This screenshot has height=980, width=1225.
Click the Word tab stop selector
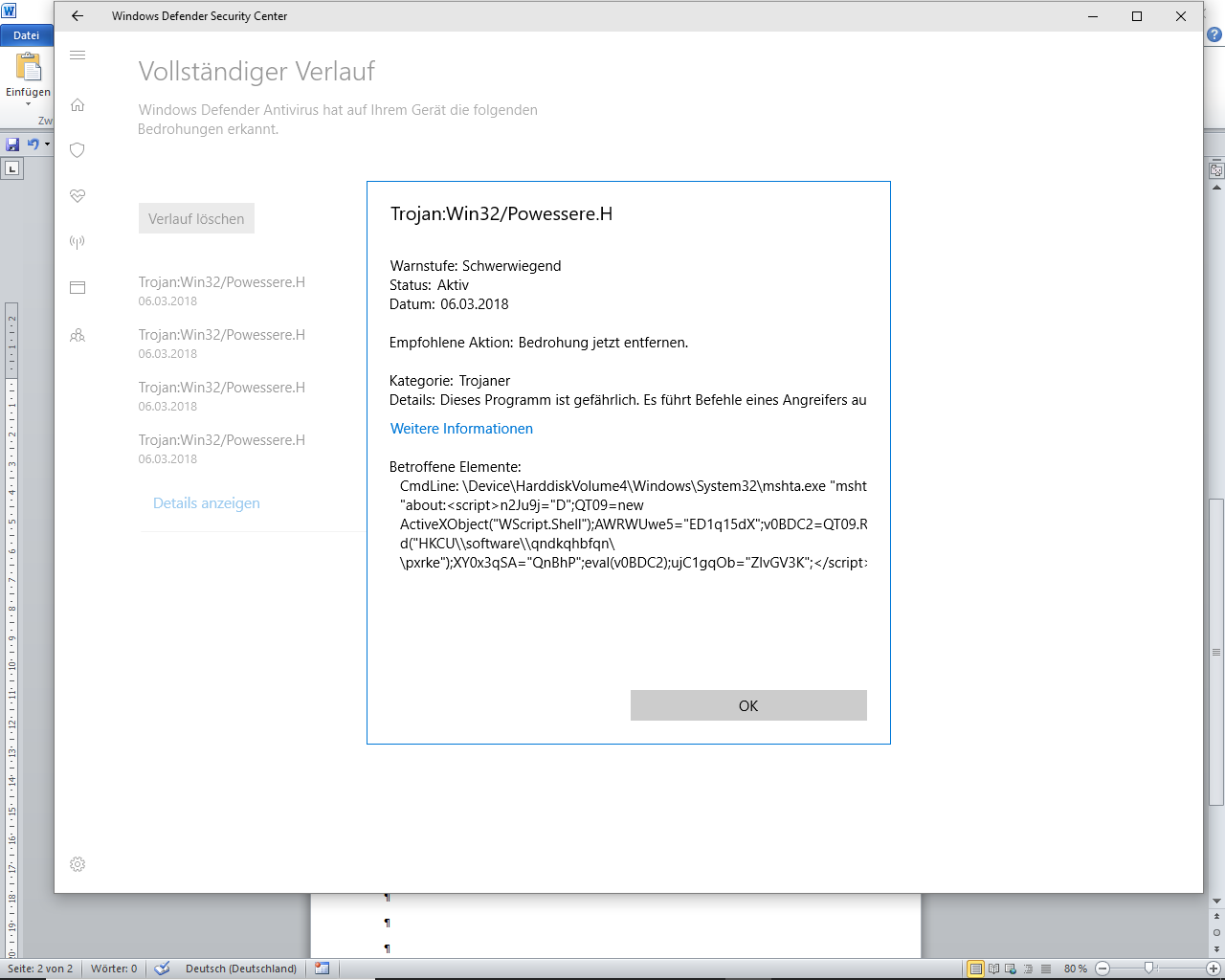[11, 168]
